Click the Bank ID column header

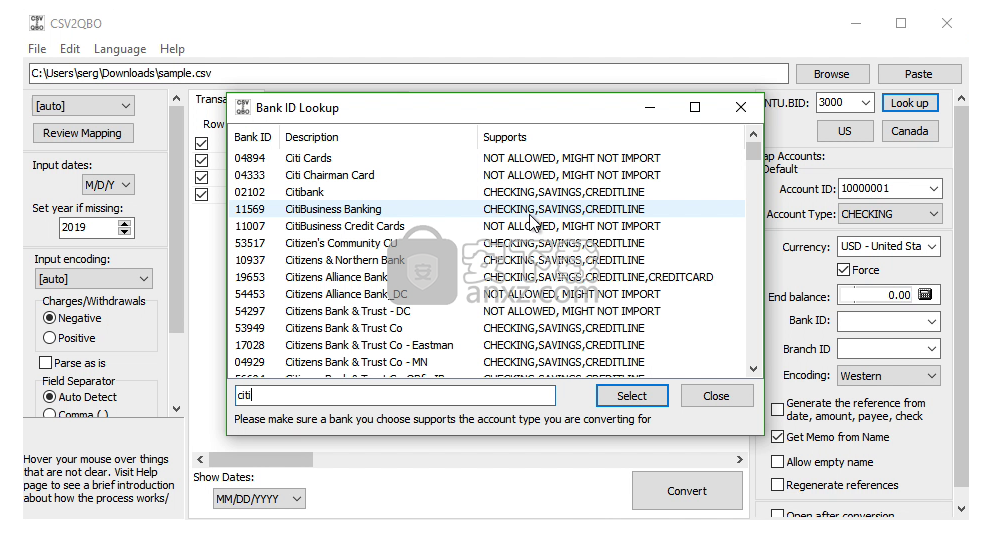coord(254,137)
